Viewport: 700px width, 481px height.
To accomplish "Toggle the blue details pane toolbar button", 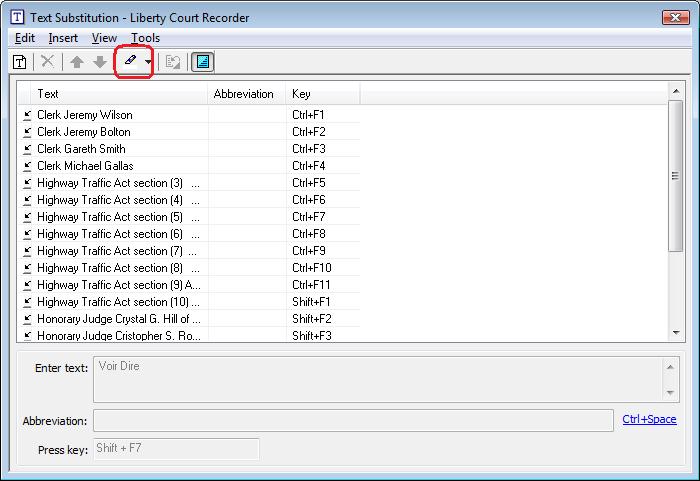I will coord(203,62).
